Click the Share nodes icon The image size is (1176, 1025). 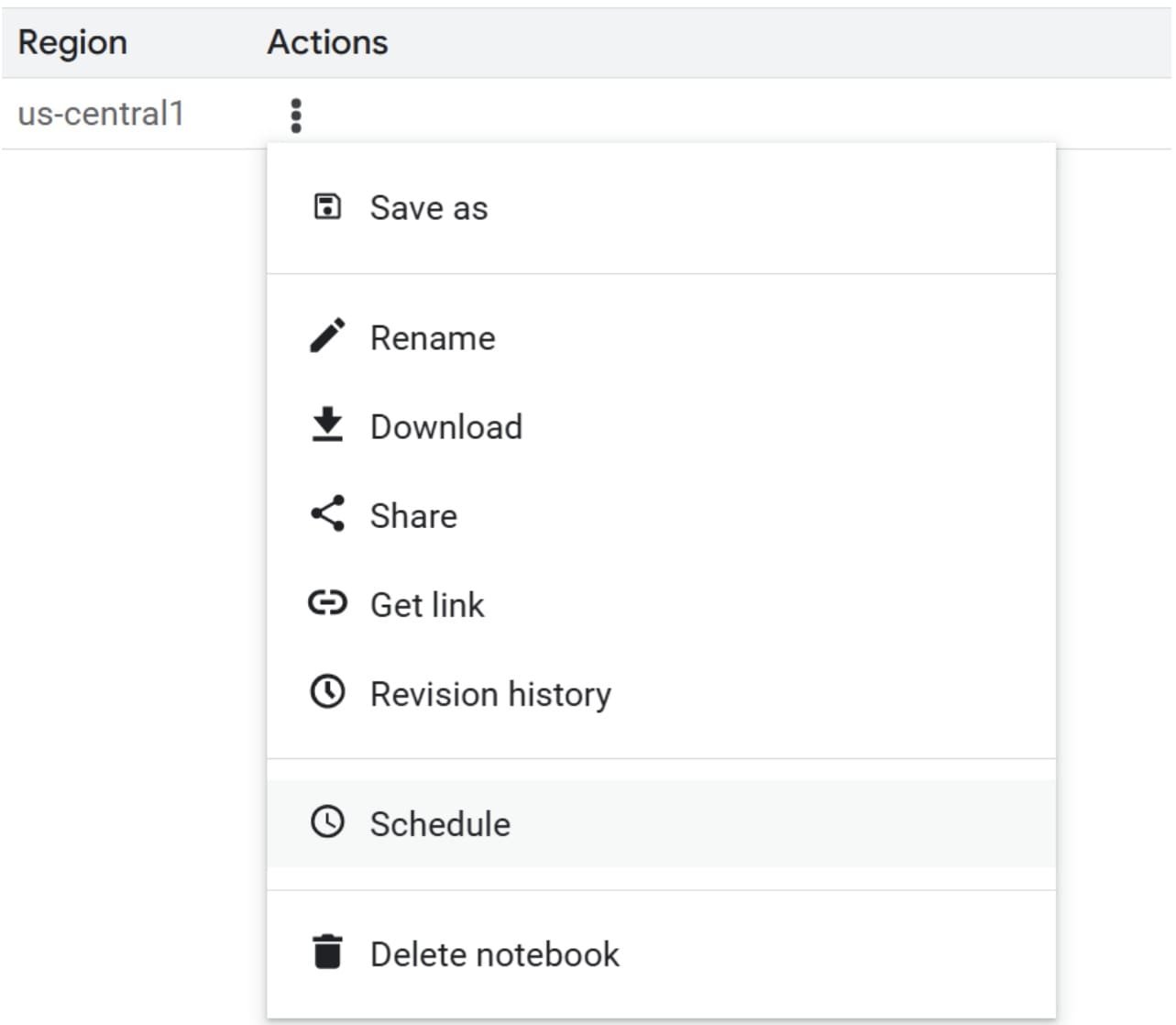coord(327,514)
